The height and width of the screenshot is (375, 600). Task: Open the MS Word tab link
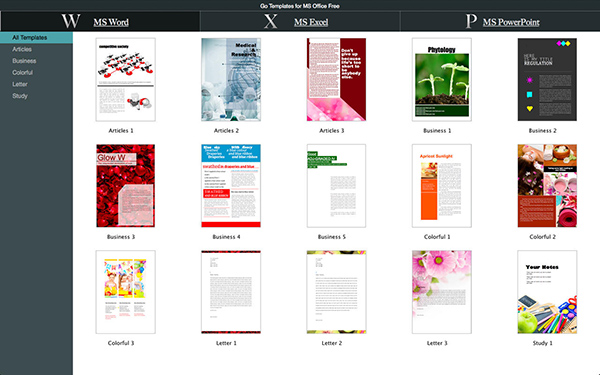pyautogui.click(x=111, y=22)
